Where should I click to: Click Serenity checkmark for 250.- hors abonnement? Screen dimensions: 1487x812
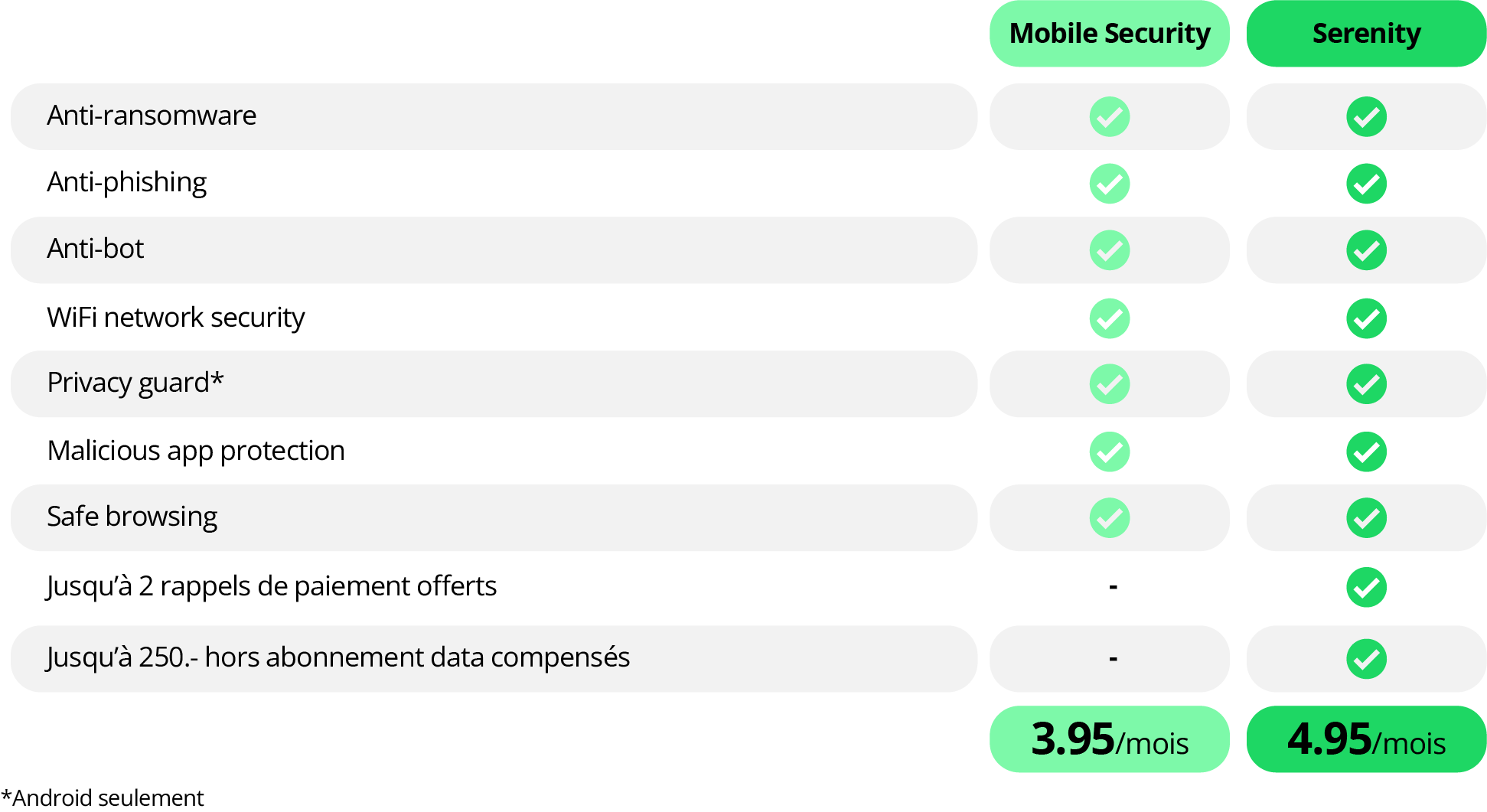point(1366,659)
